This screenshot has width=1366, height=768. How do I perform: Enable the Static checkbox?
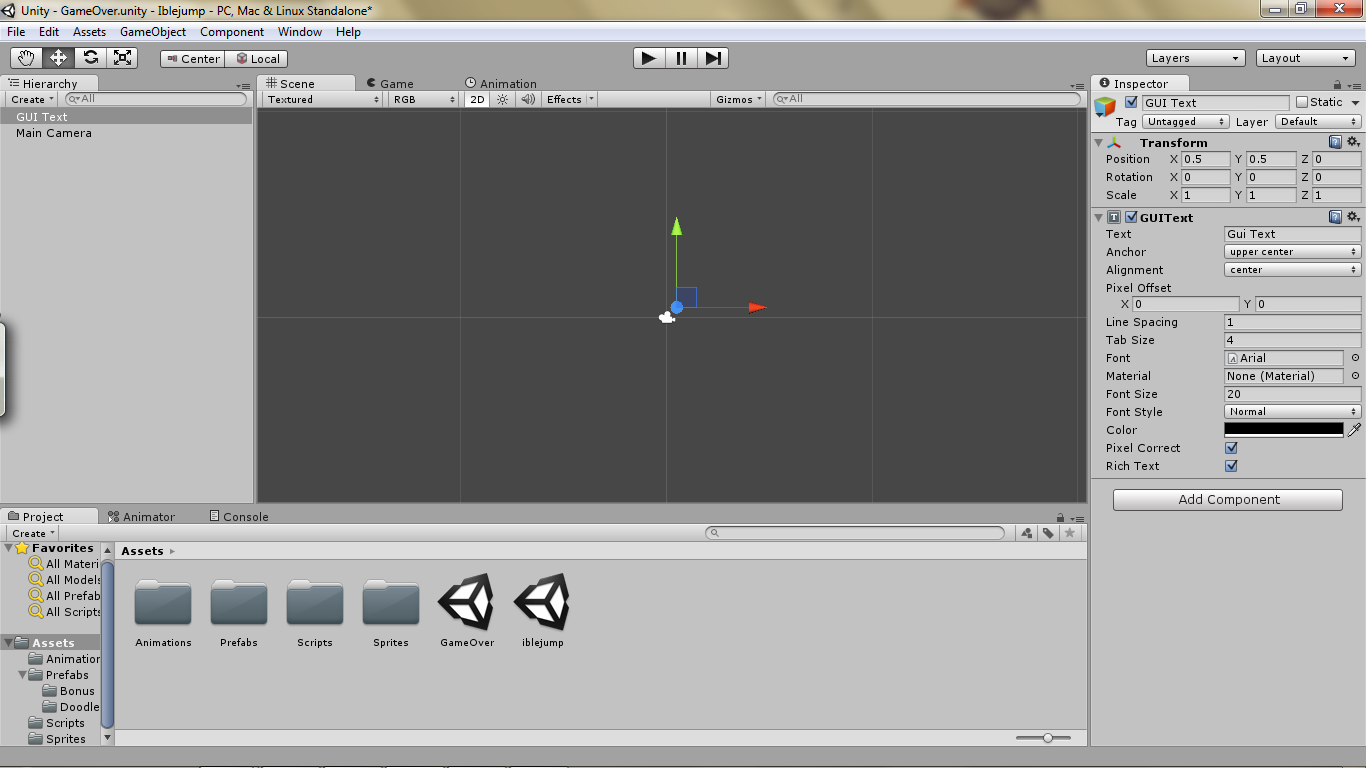click(x=1302, y=102)
